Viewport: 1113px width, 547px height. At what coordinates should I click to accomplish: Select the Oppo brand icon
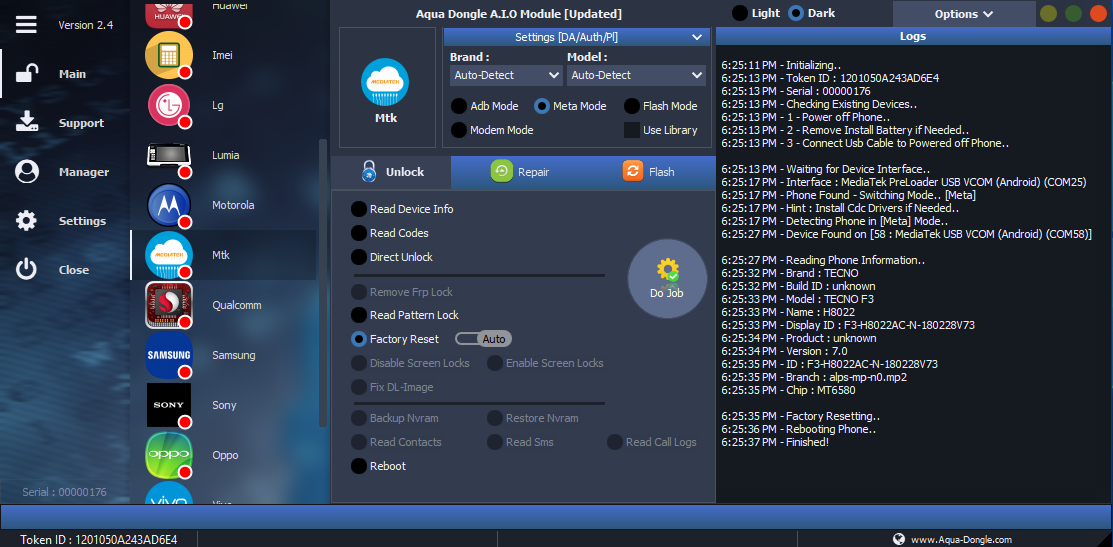pyautogui.click(x=168, y=455)
